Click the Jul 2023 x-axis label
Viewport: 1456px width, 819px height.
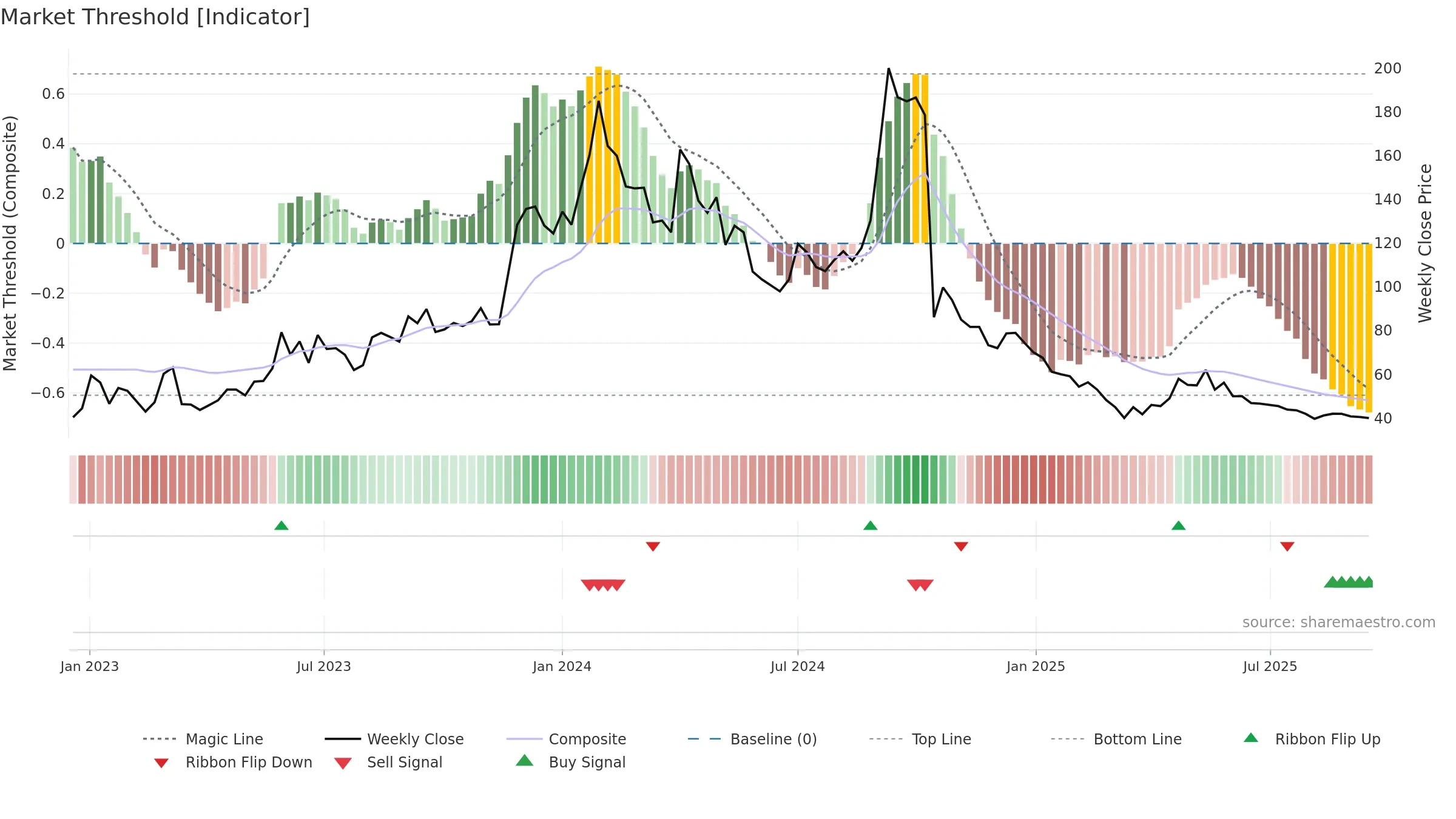[324, 666]
